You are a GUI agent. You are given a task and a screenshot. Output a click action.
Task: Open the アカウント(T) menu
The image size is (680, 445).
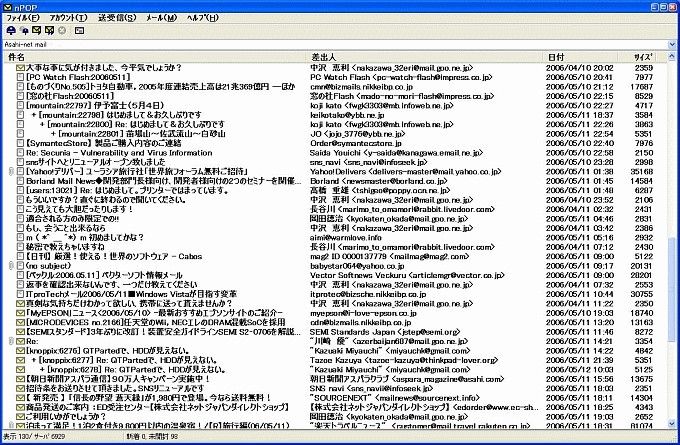pos(68,18)
